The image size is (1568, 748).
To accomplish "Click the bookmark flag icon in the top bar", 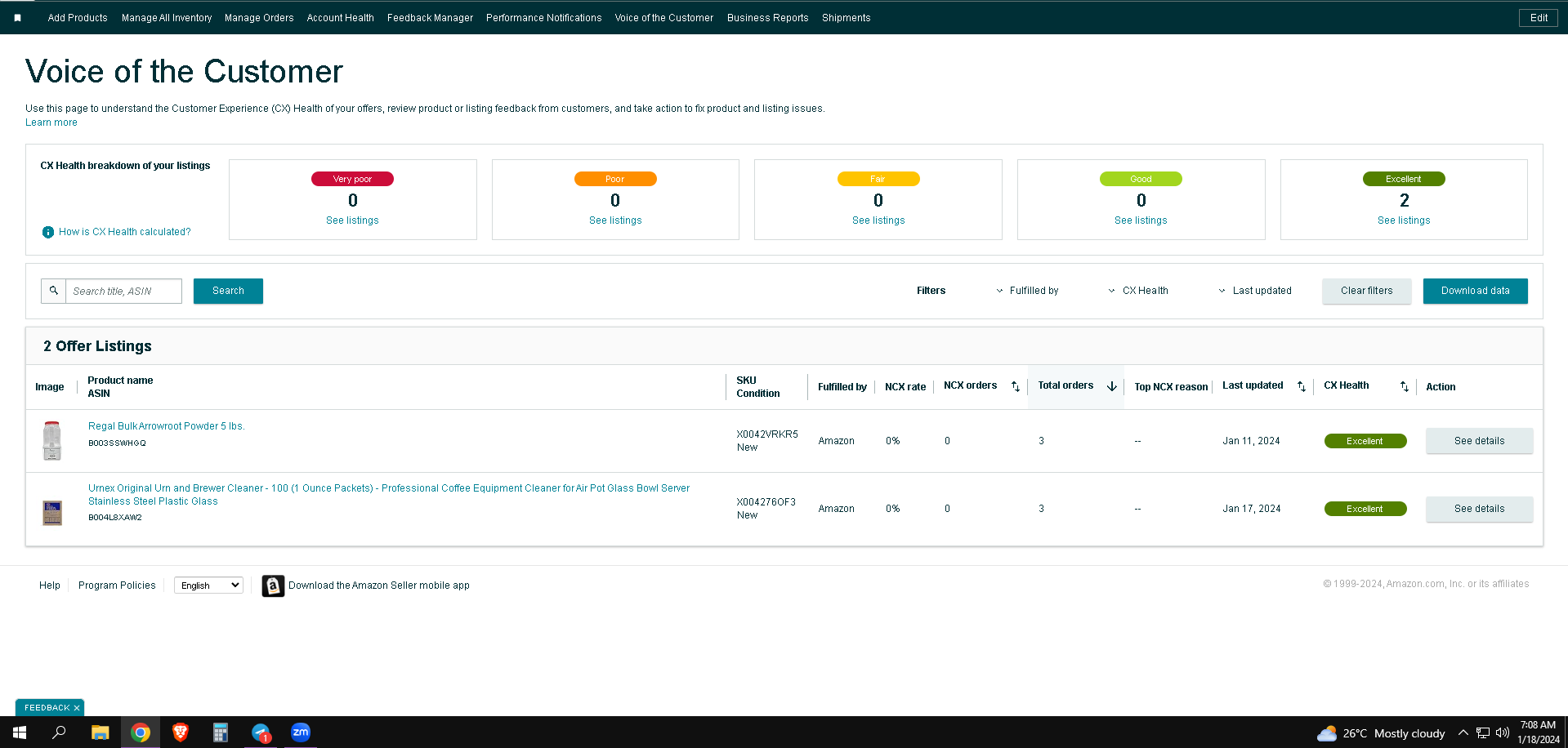I will pos(17,17).
